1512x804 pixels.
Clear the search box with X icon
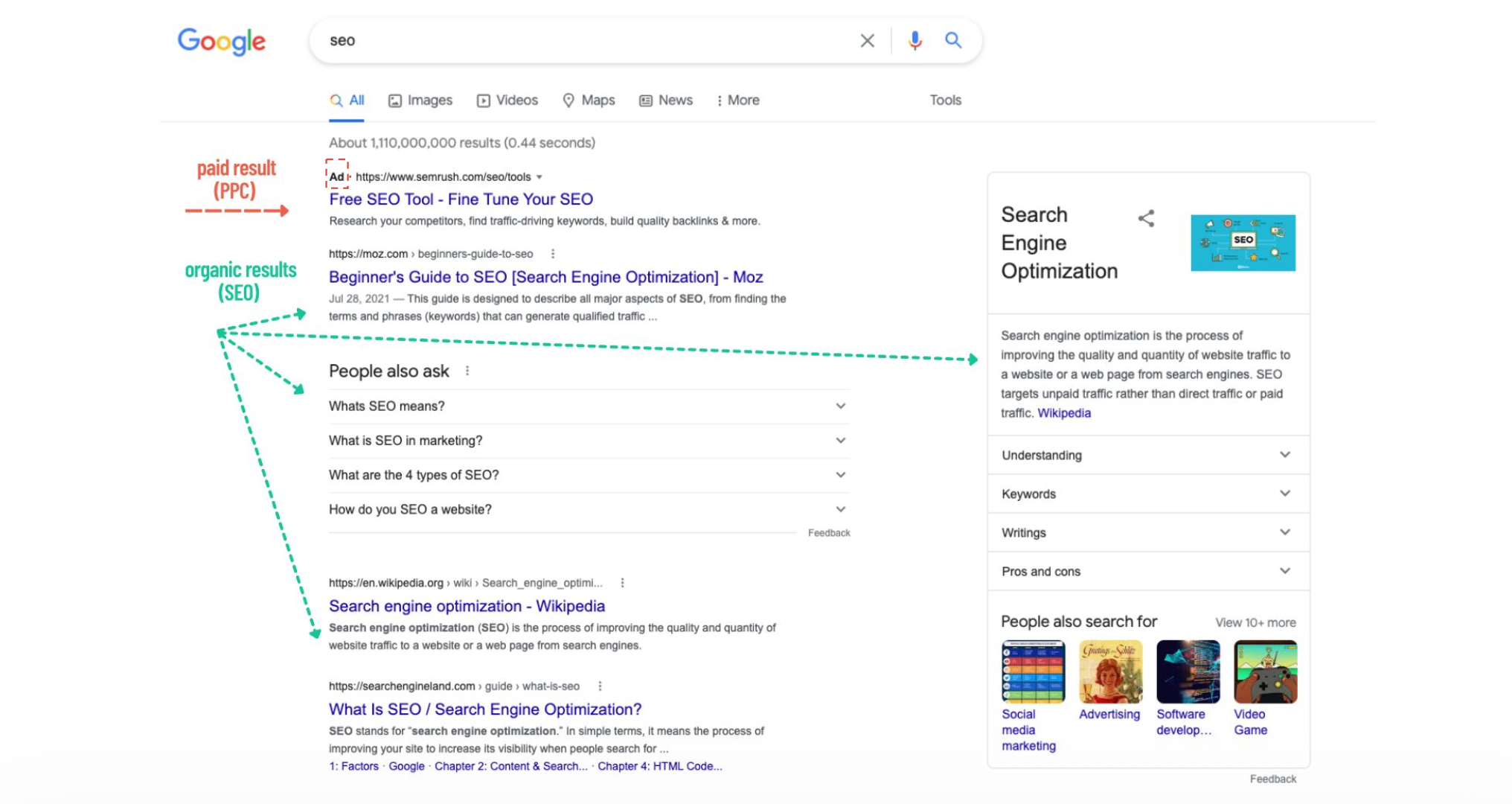867,41
